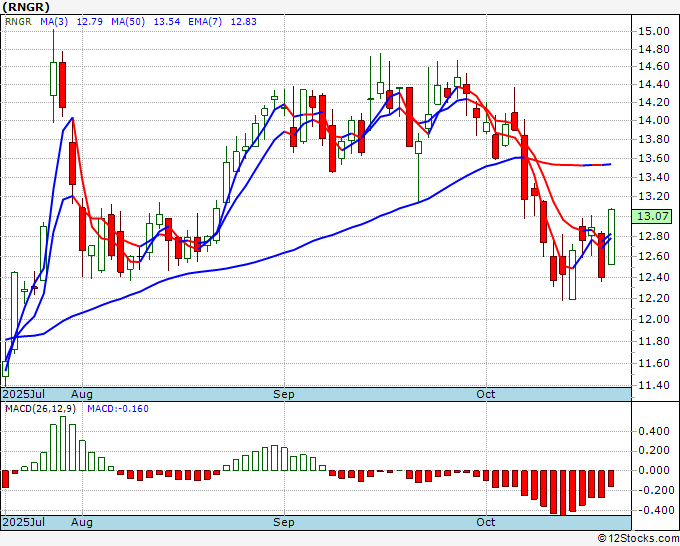Click the MACD:-0.160 value label
The height and width of the screenshot is (546, 680).
[x=116, y=408]
